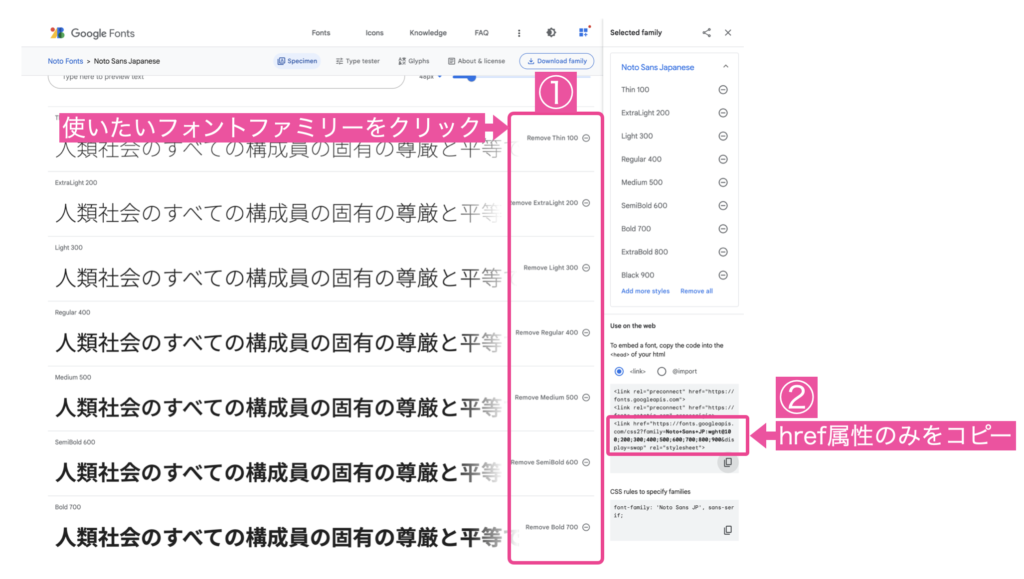The image size is (1024, 579).
Task: Open the FAQ menu item
Action: (x=481, y=33)
